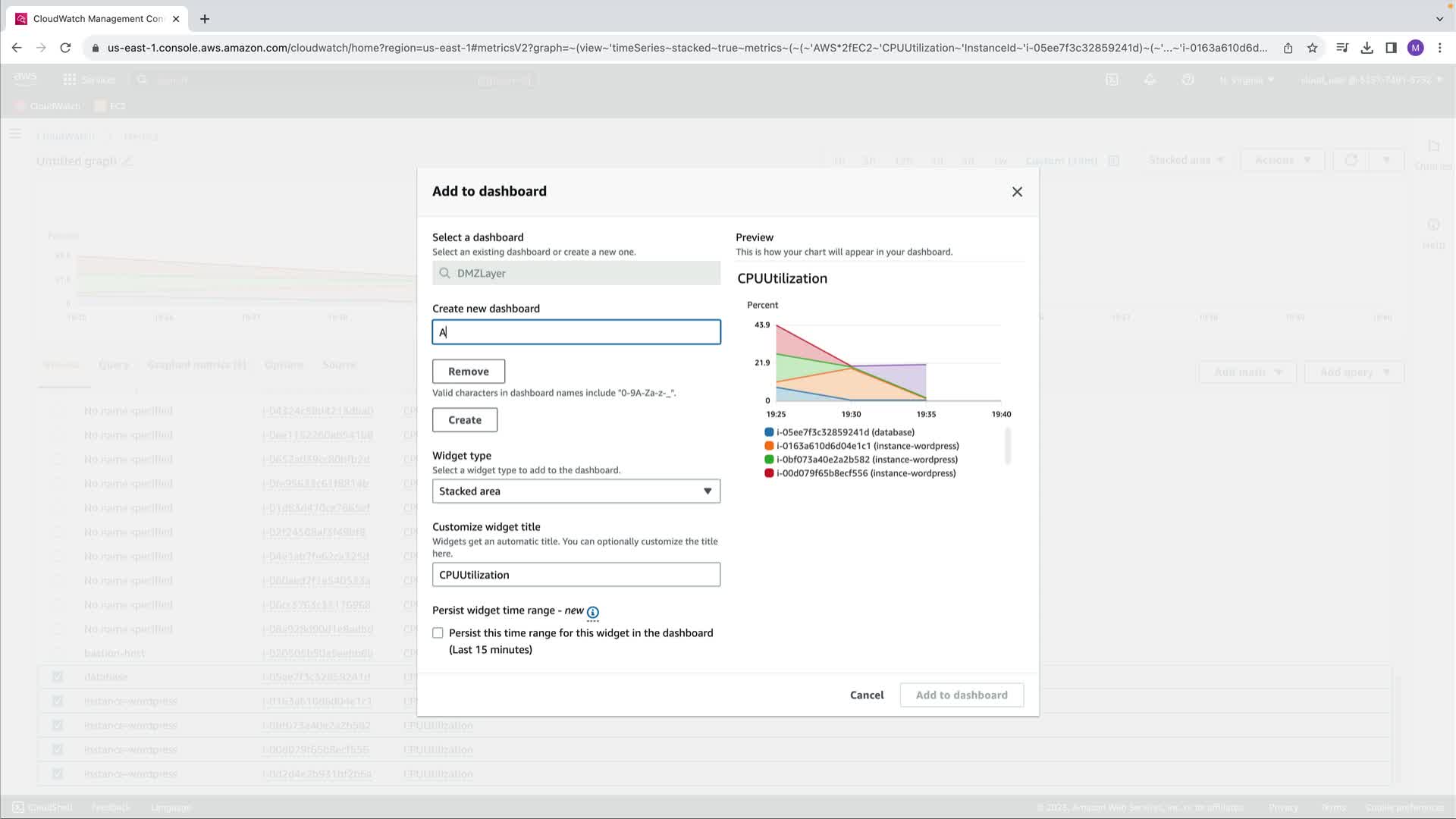Viewport: 1456px width, 819px height.
Task: Open the Stacked area widget type dropdown
Action: 576,491
